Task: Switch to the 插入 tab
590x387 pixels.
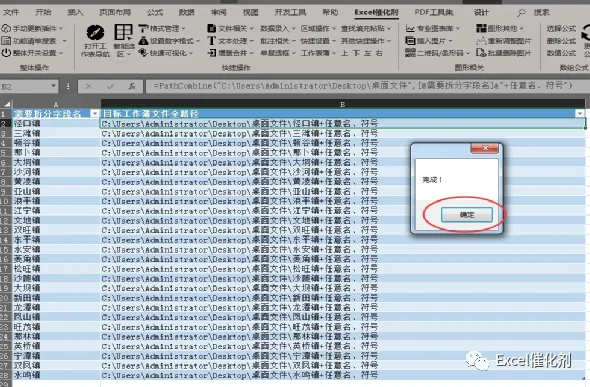Action: coord(75,12)
